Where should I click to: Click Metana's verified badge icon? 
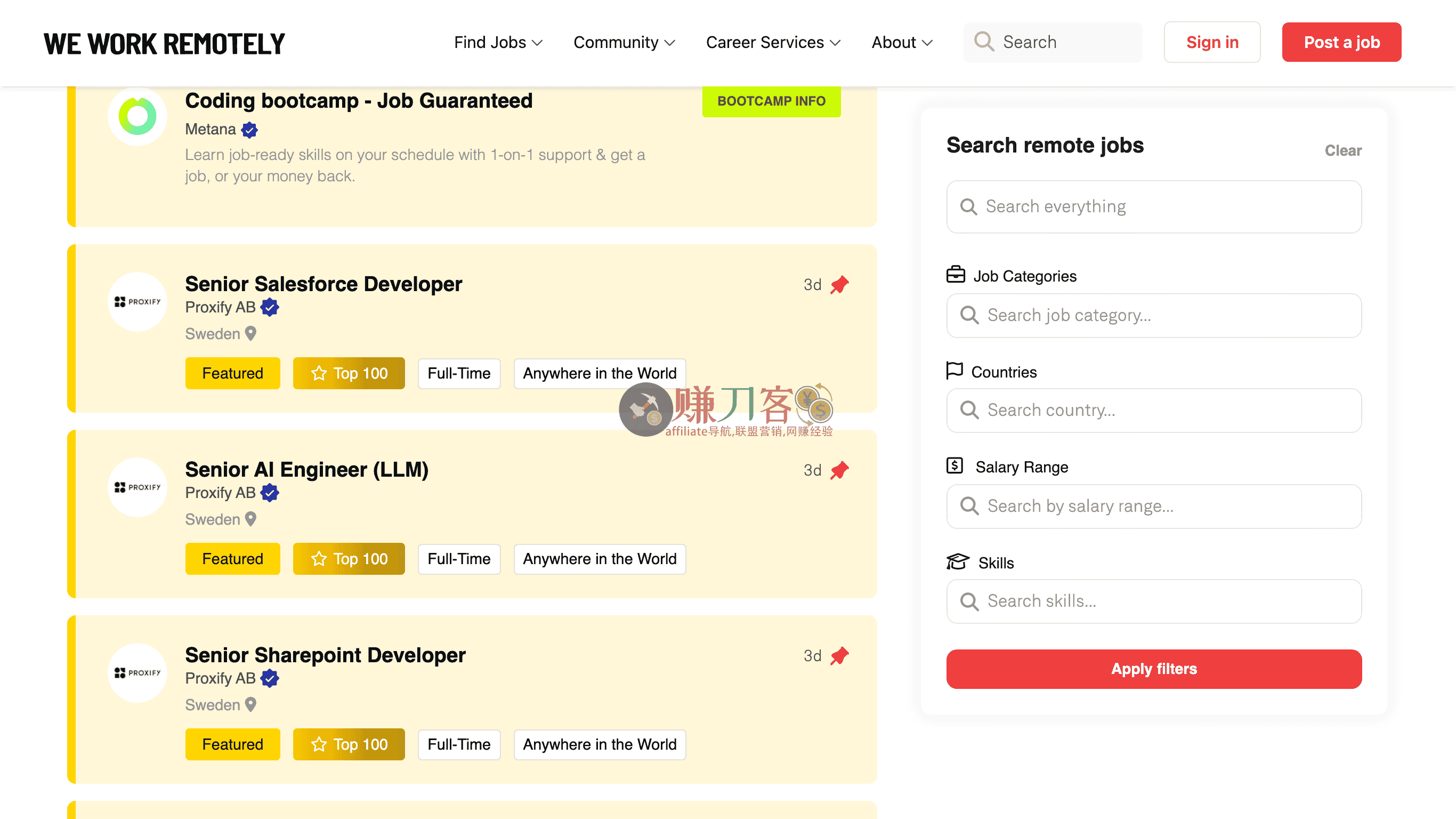click(249, 130)
